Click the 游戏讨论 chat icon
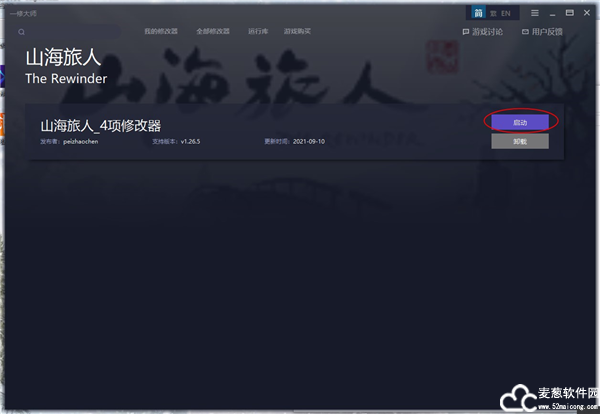This screenshot has width=600, height=414. click(466, 32)
